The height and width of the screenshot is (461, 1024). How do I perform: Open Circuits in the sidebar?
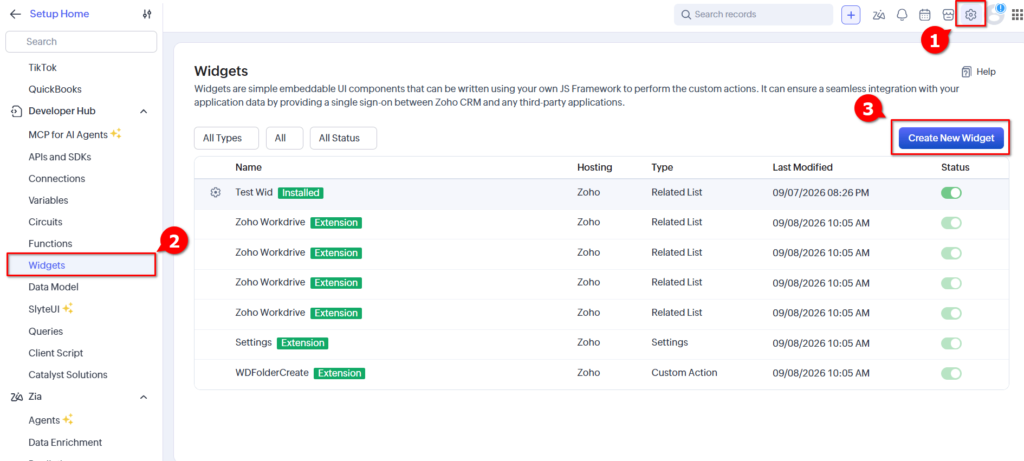[x=46, y=221]
